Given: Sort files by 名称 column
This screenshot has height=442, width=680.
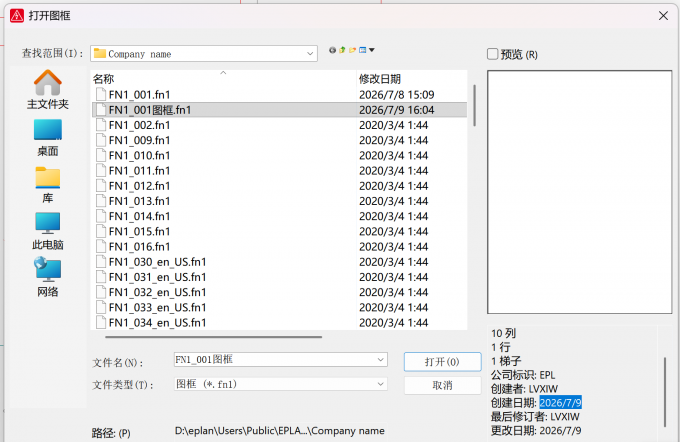Looking at the screenshot, I should click(x=103, y=79).
